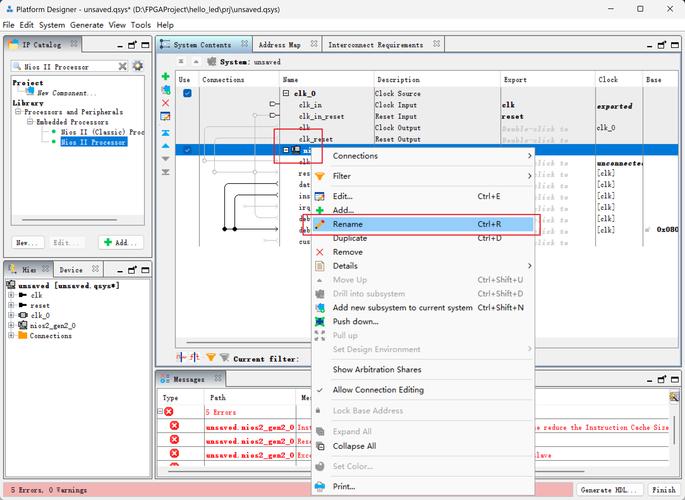Viewport: 685px width, 500px height.
Task: Click the Remove red X in context menu
Action: point(320,252)
